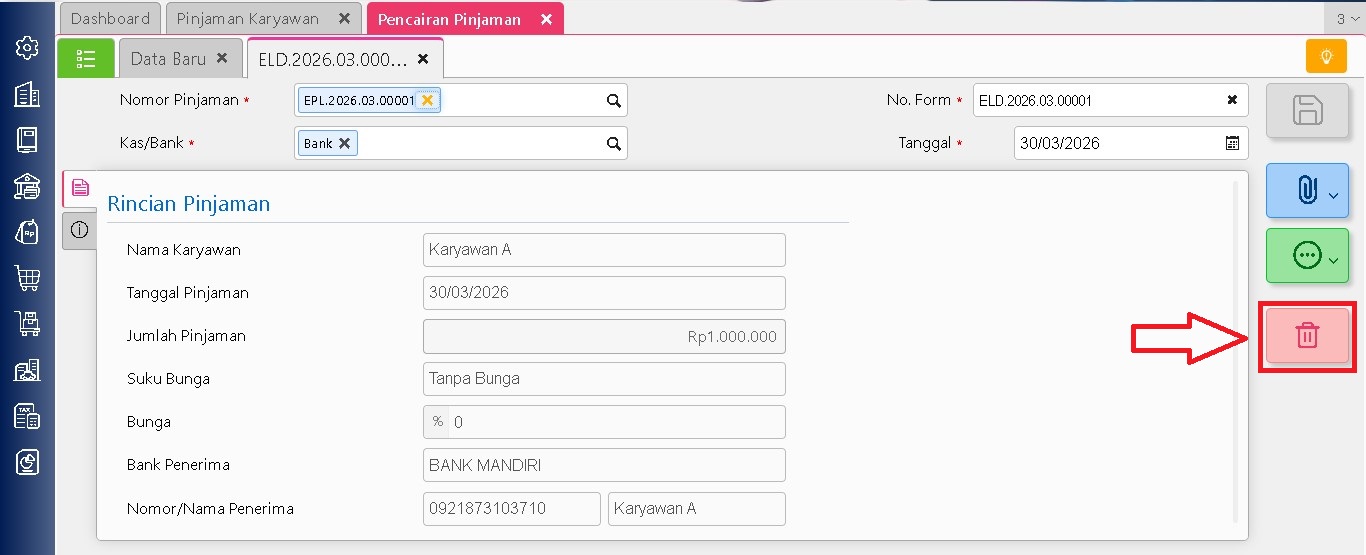Open the calendar picker for Tanggal
1366x555 pixels.
coord(1232,143)
